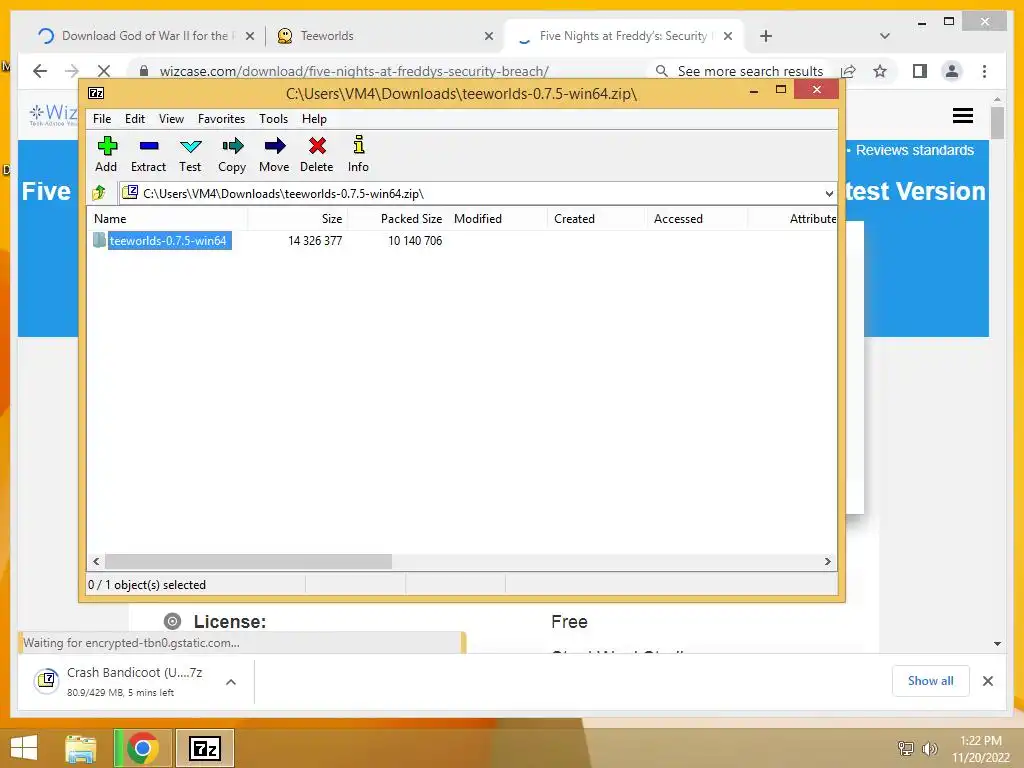Open the Tools menu
The width and height of the screenshot is (1024, 768).
pyautogui.click(x=273, y=119)
